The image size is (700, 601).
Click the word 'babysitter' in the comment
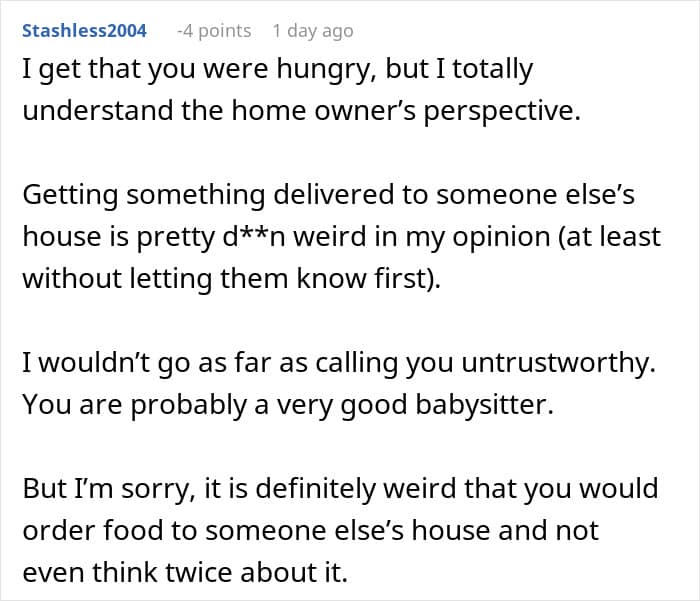484,405
